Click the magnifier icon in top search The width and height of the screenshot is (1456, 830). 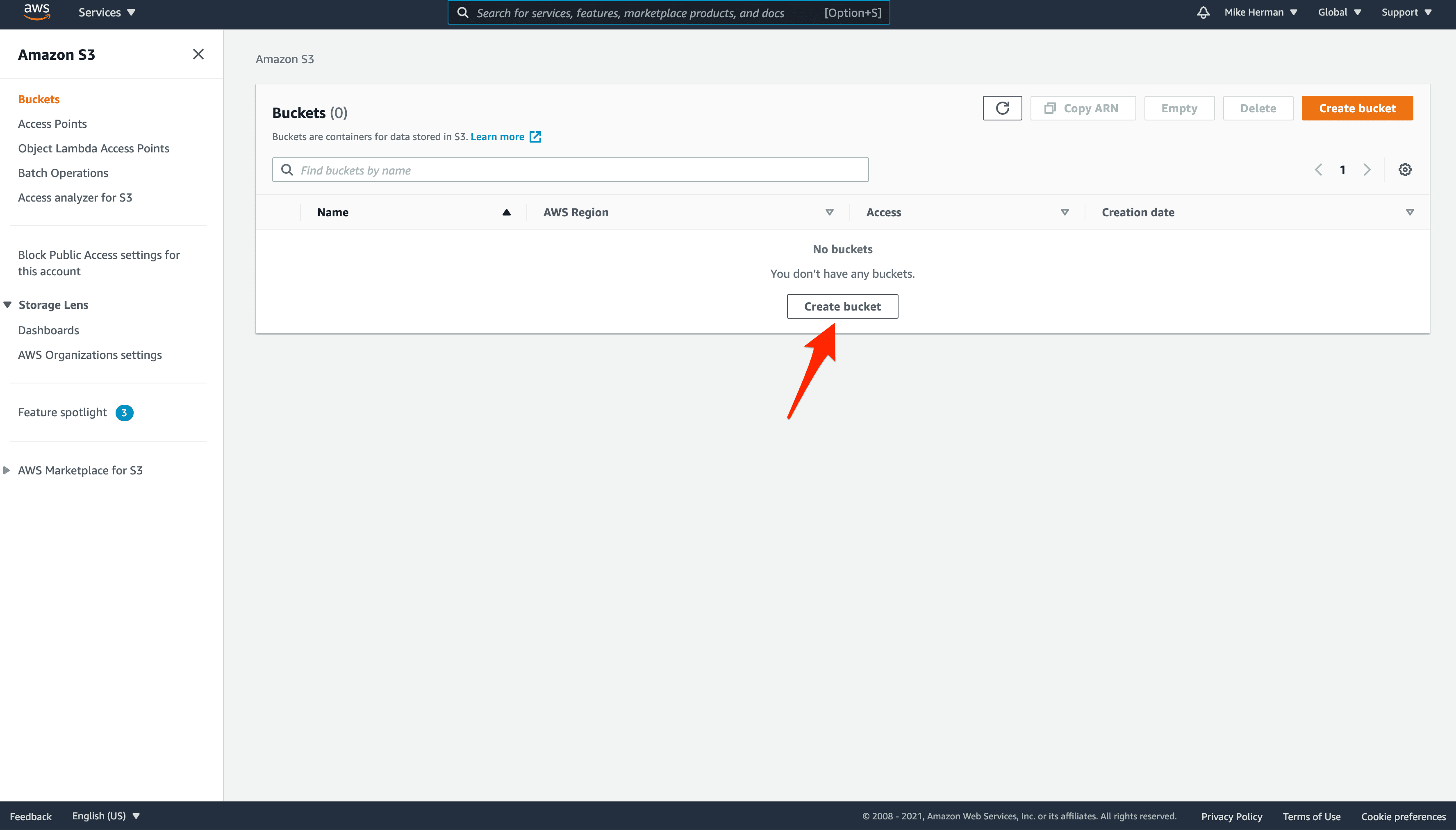(462, 13)
